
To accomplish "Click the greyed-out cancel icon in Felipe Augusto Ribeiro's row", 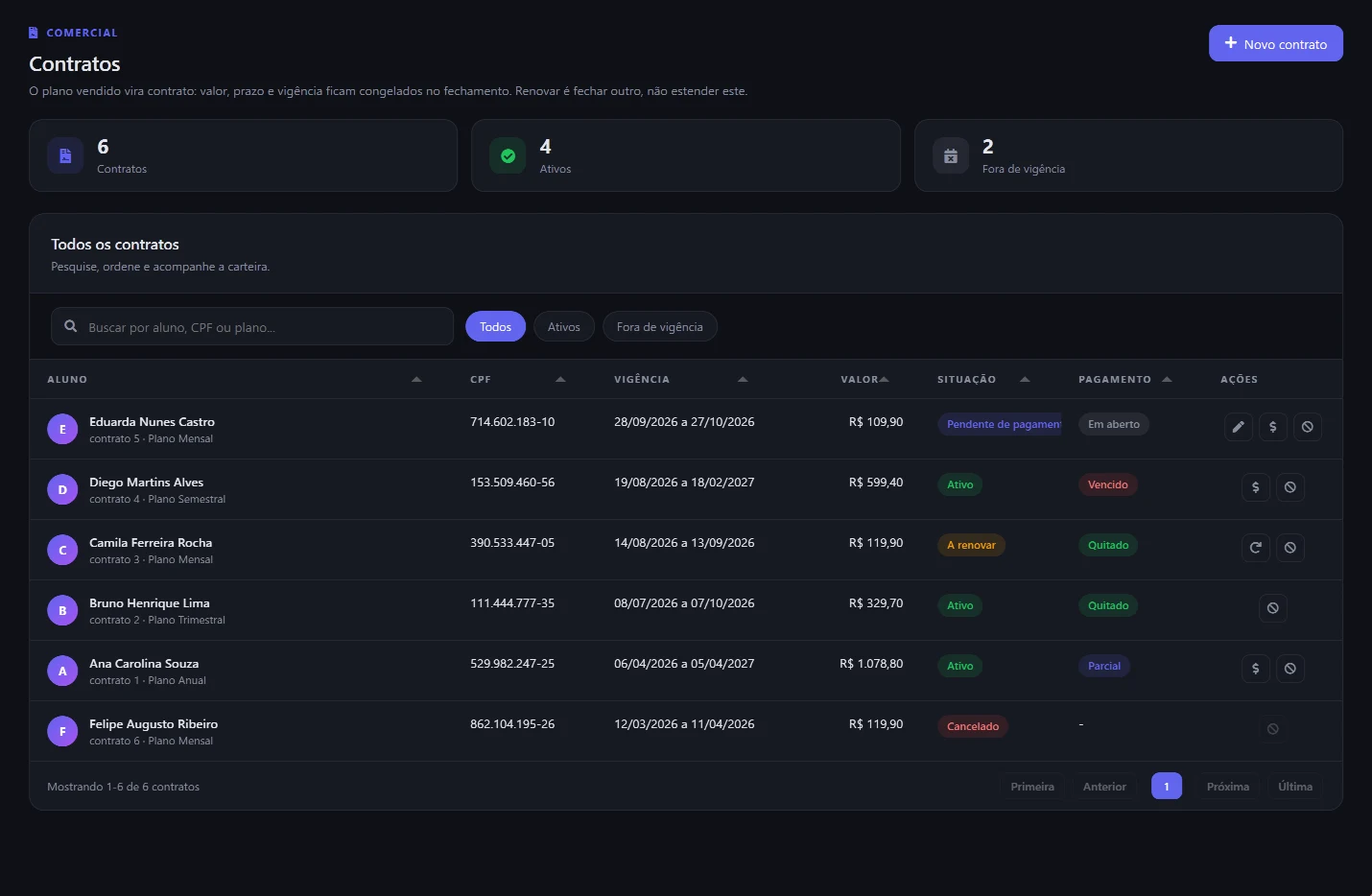I will tap(1273, 729).
